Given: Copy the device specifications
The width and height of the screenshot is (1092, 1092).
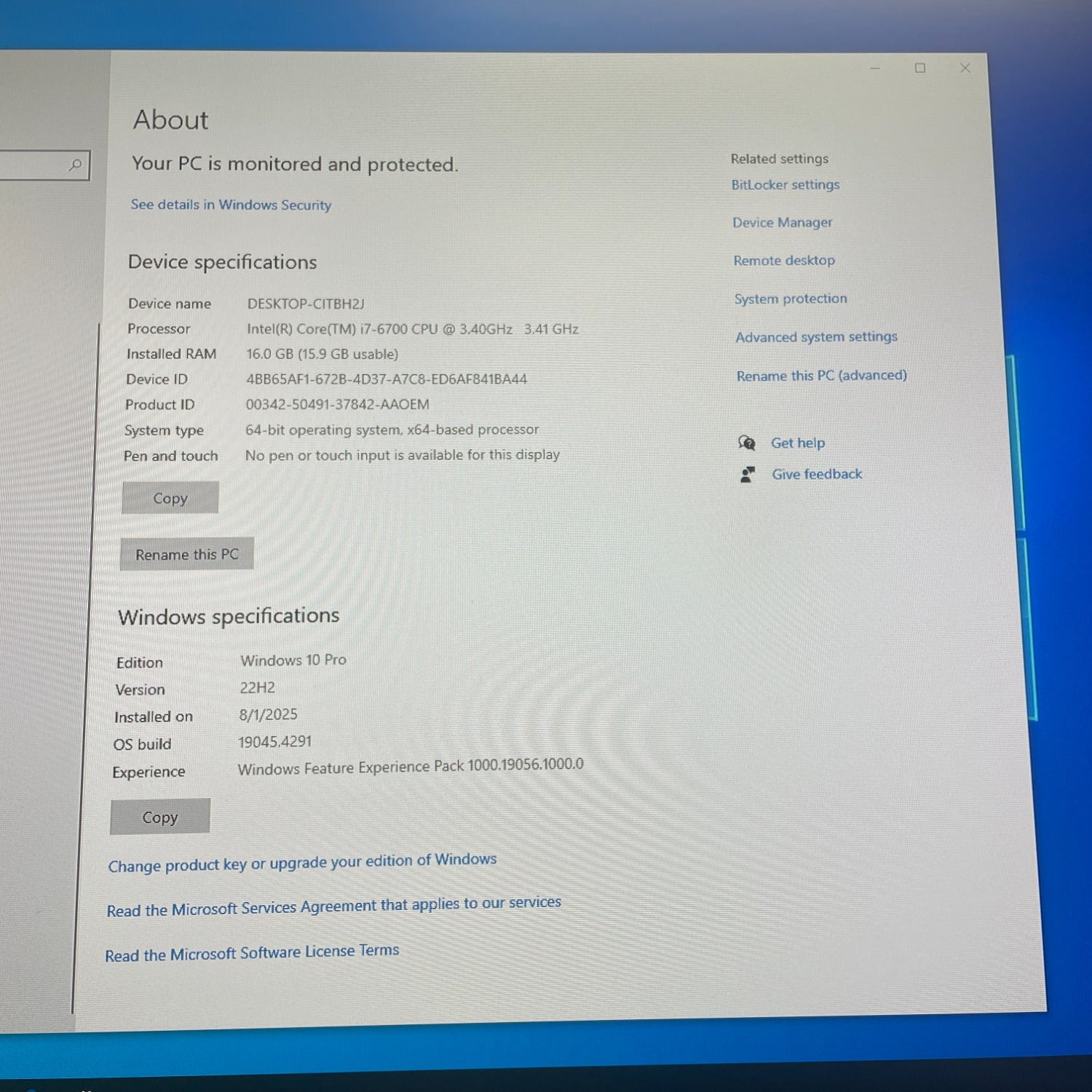Looking at the screenshot, I should point(170,498).
